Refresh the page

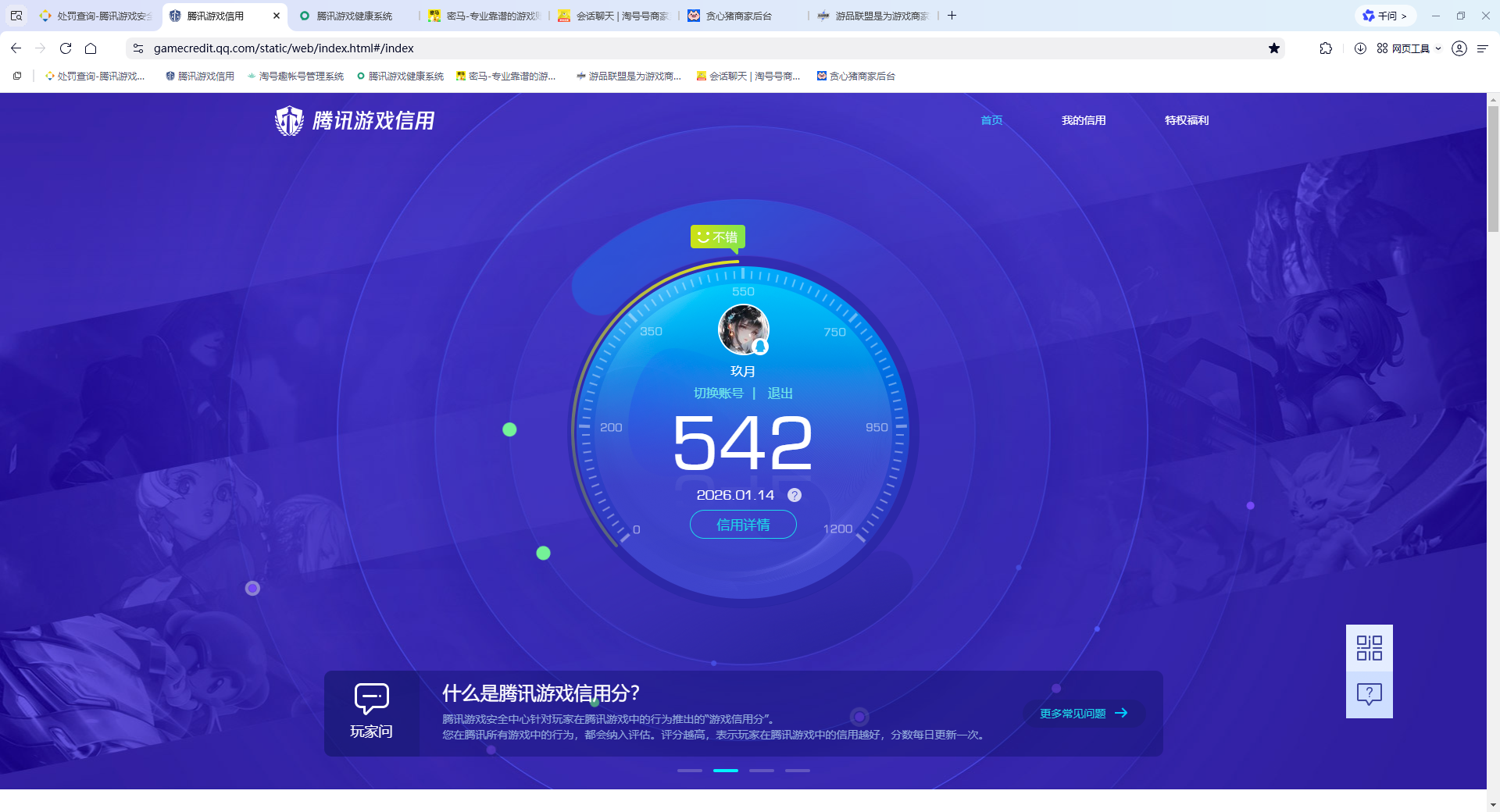[x=66, y=48]
